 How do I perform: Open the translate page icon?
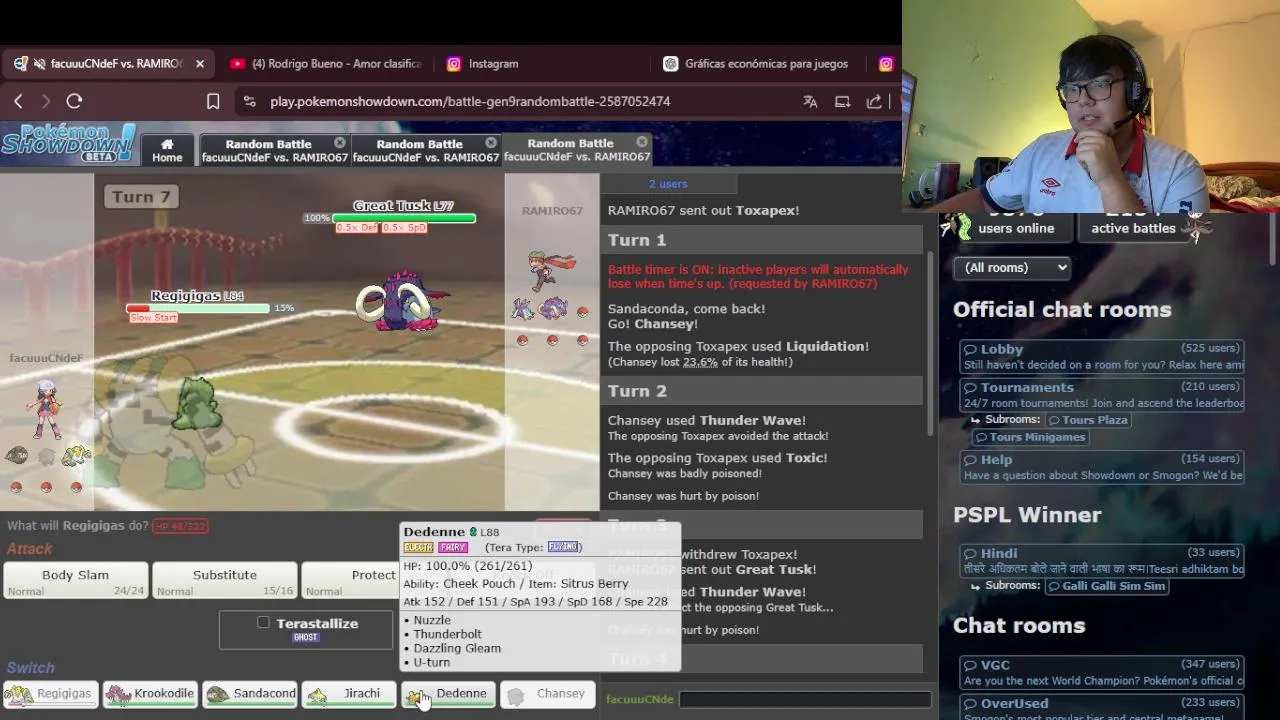point(810,101)
